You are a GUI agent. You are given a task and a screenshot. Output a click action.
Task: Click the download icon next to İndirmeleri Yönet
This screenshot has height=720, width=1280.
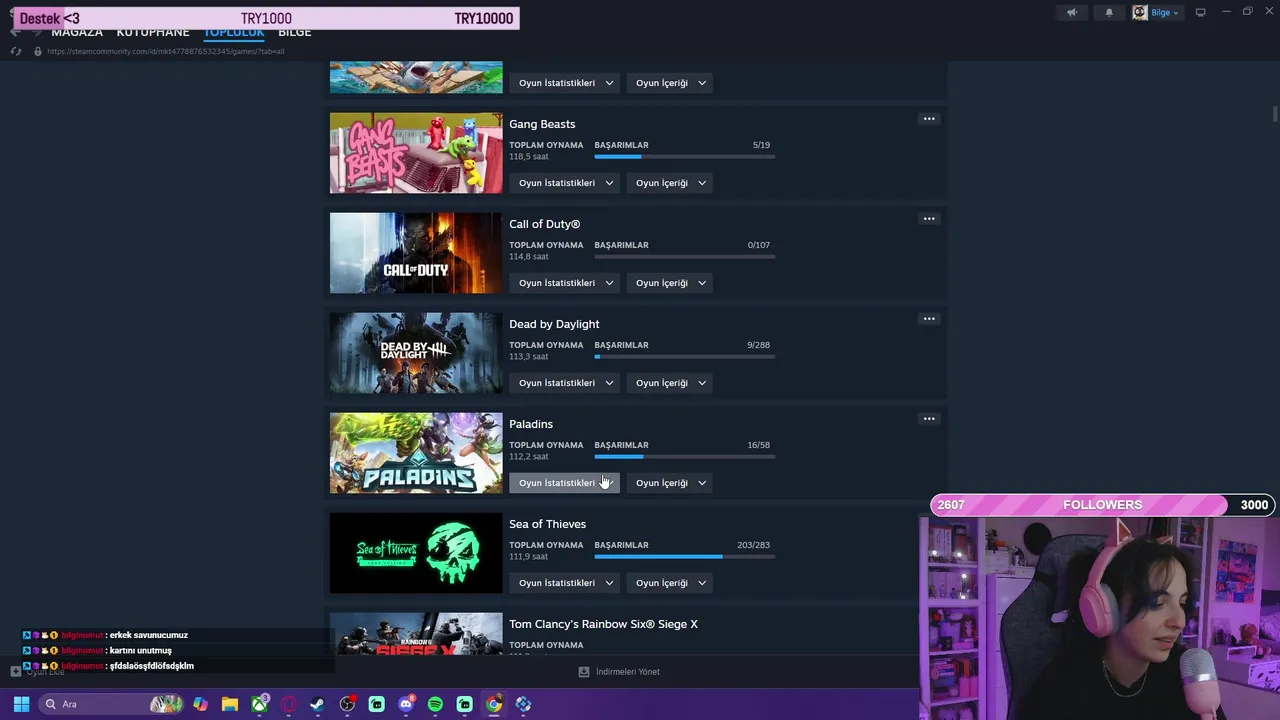(x=584, y=672)
